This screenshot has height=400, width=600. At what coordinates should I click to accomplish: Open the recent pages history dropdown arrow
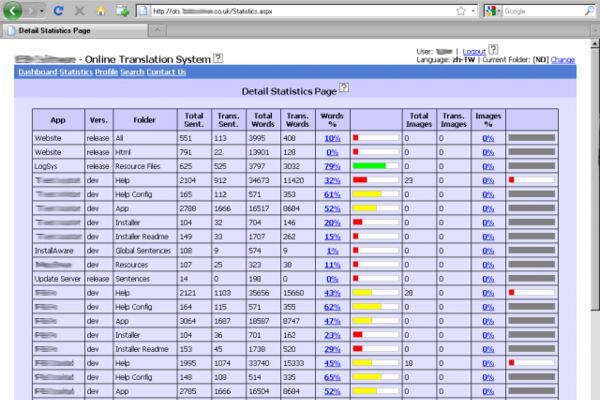(x=42, y=11)
